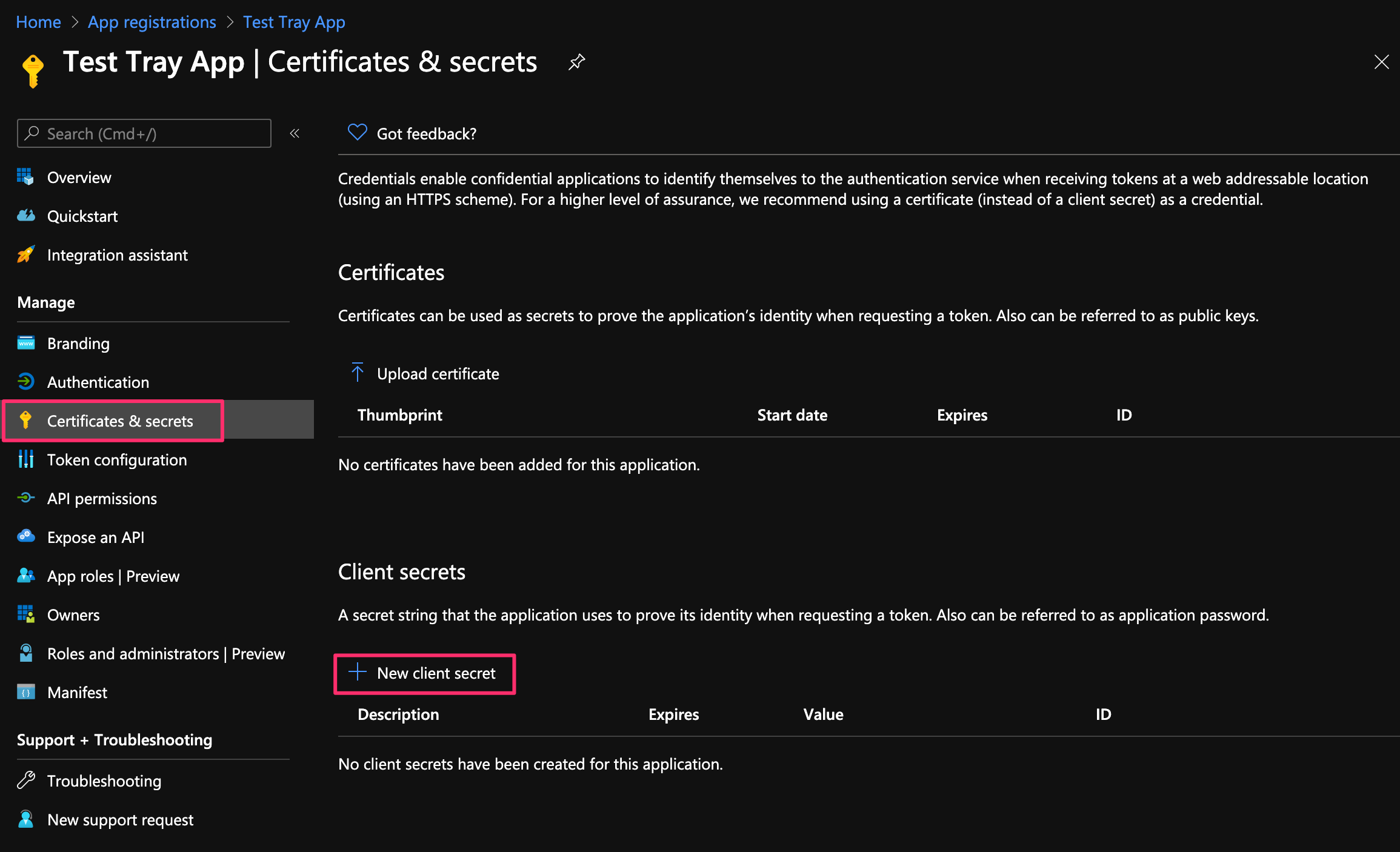Open the Authentication settings
The image size is (1400, 852).
98,382
